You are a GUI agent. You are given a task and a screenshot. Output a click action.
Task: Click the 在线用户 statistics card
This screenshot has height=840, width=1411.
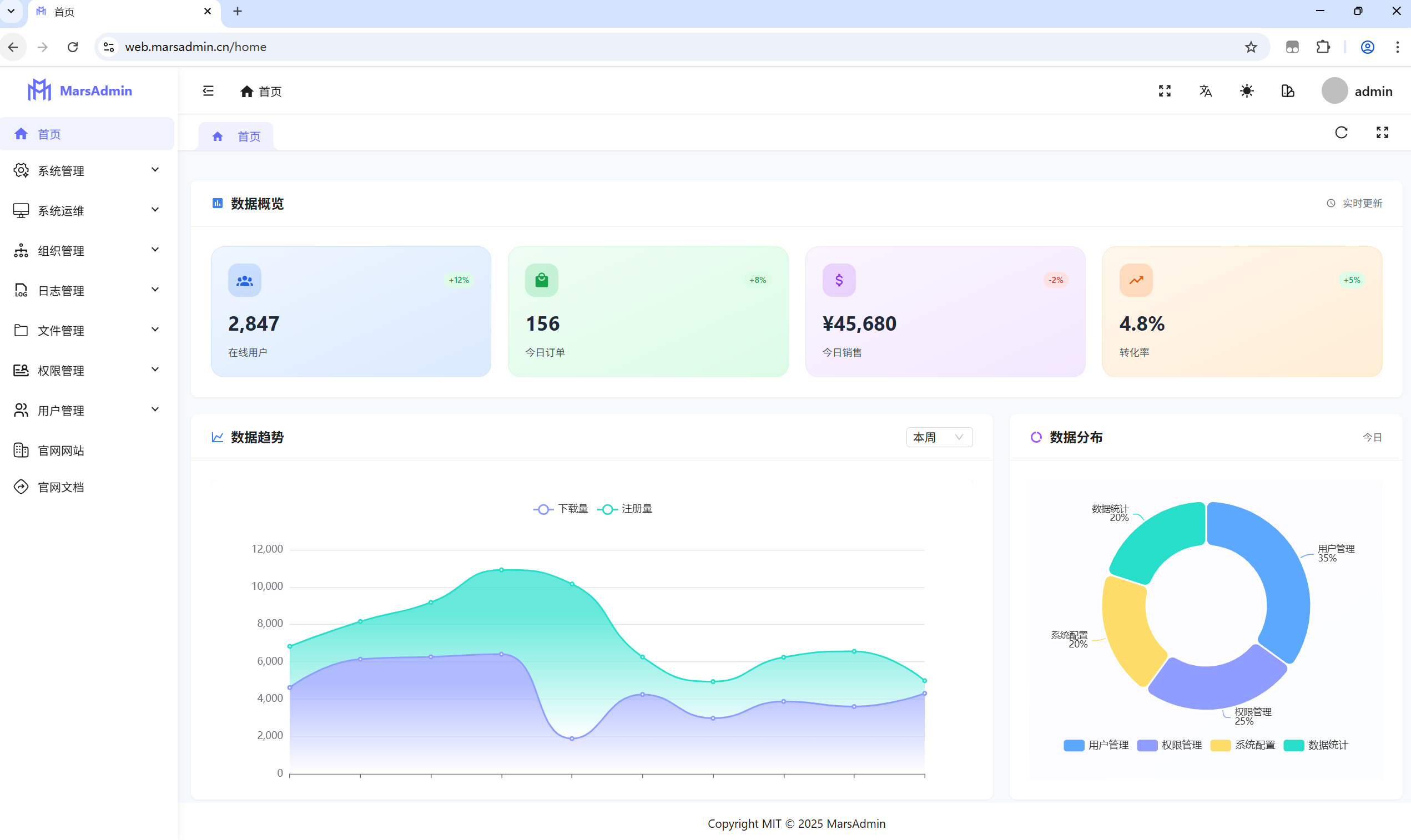click(x=350, y=312)
